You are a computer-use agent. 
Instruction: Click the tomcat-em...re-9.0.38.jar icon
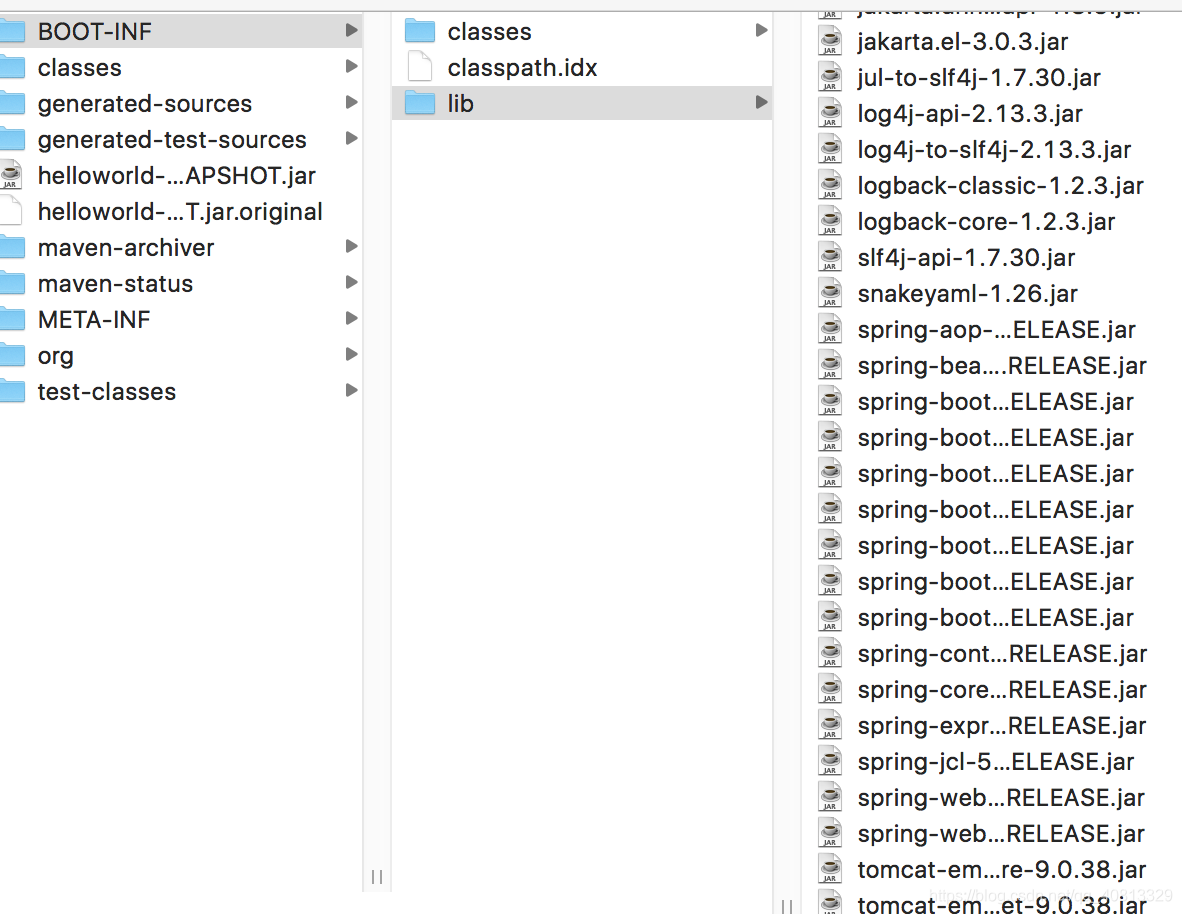click(x=830, y=870)
